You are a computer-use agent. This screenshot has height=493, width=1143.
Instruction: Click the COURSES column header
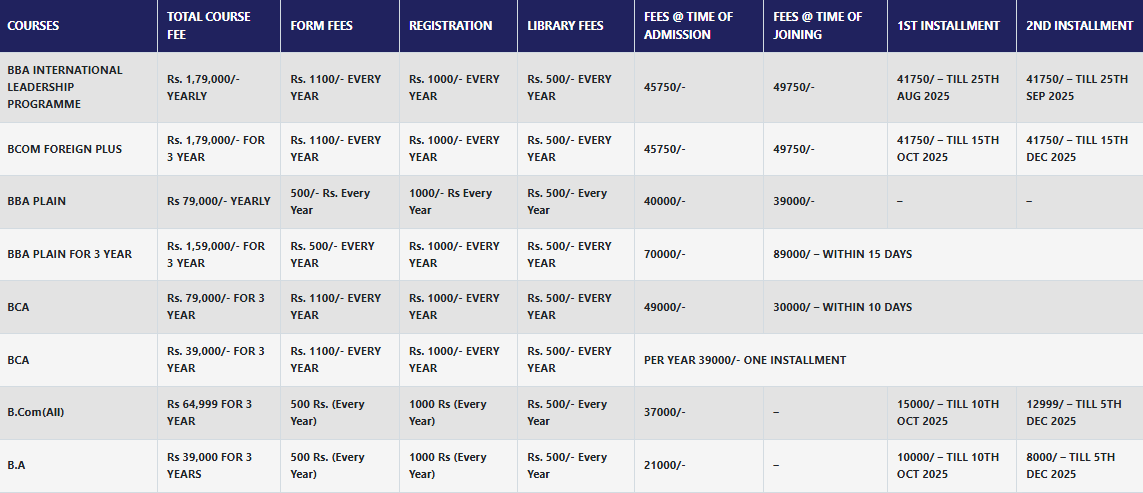pos(78,26)
